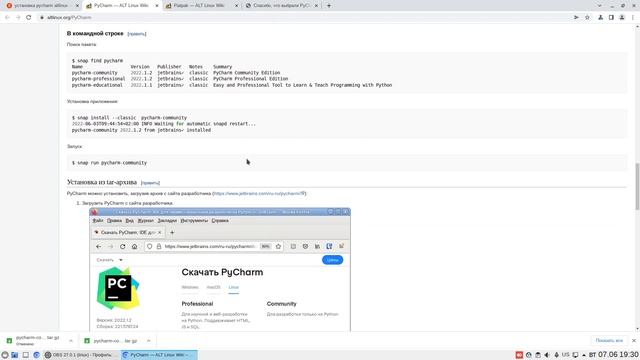The width and height of the screenshot is (640, 360).
Task: Close the PyCharm — ALT Linux Wiki tab
Action: pyautogui.click(x=157, y=6)
